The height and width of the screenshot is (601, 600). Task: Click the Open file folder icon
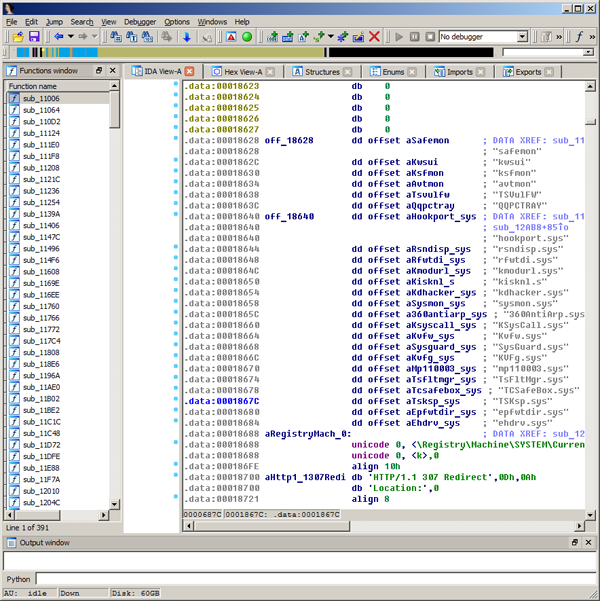pos(17,37)
